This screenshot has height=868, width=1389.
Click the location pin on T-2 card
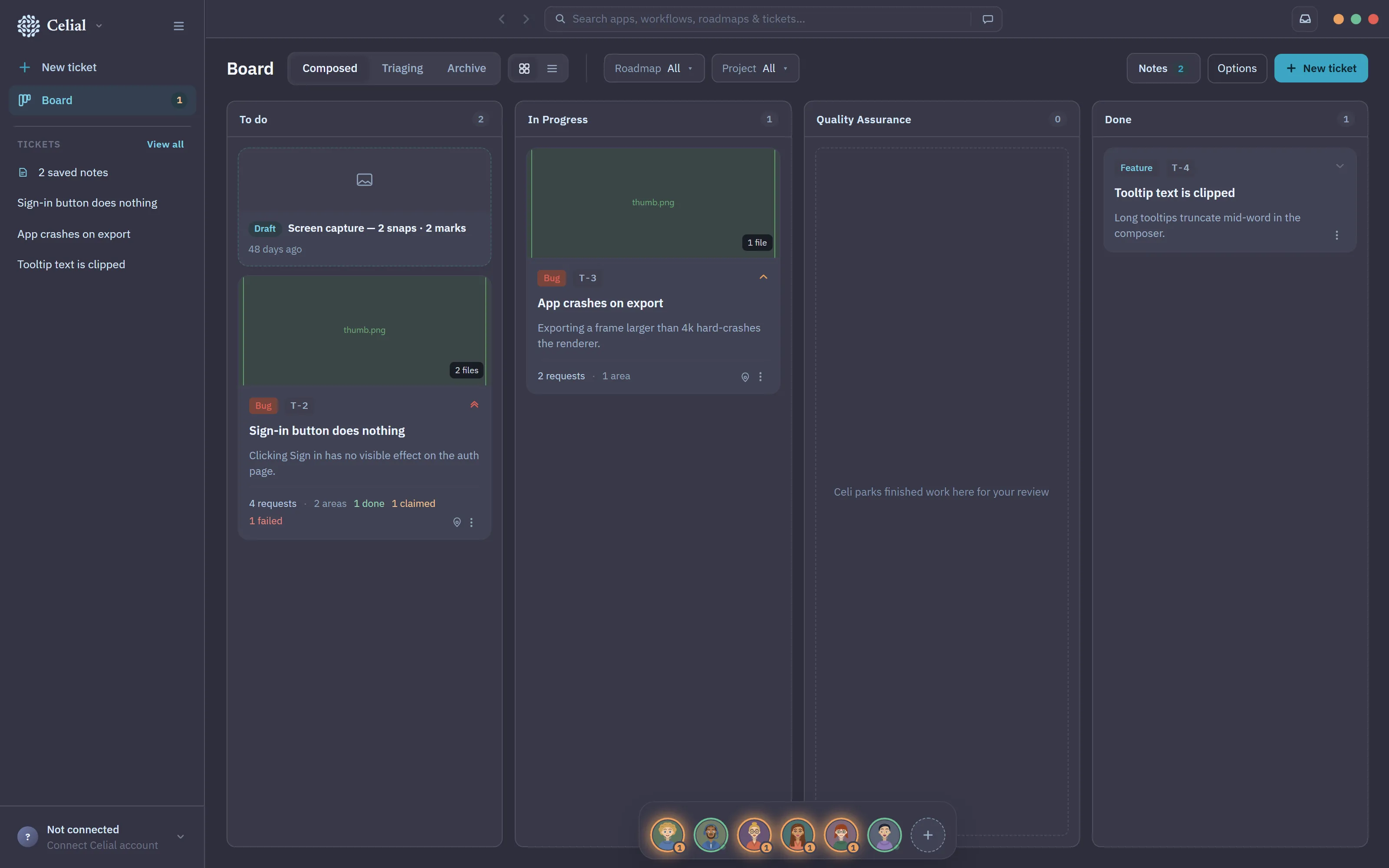pyautogui.click(x=457, y=523)
